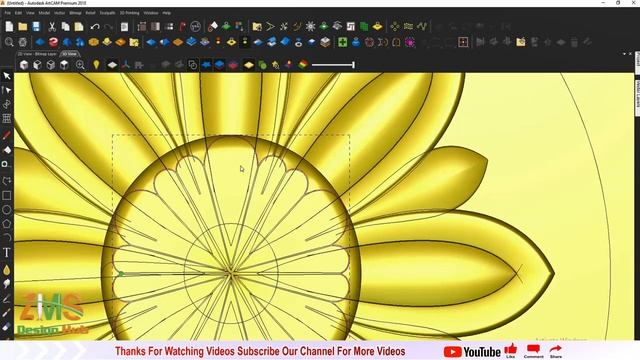Screen dimensions: 640x360
Task: Choose the Node Editing tool in left toolbar
Action: tap(7, 90)
